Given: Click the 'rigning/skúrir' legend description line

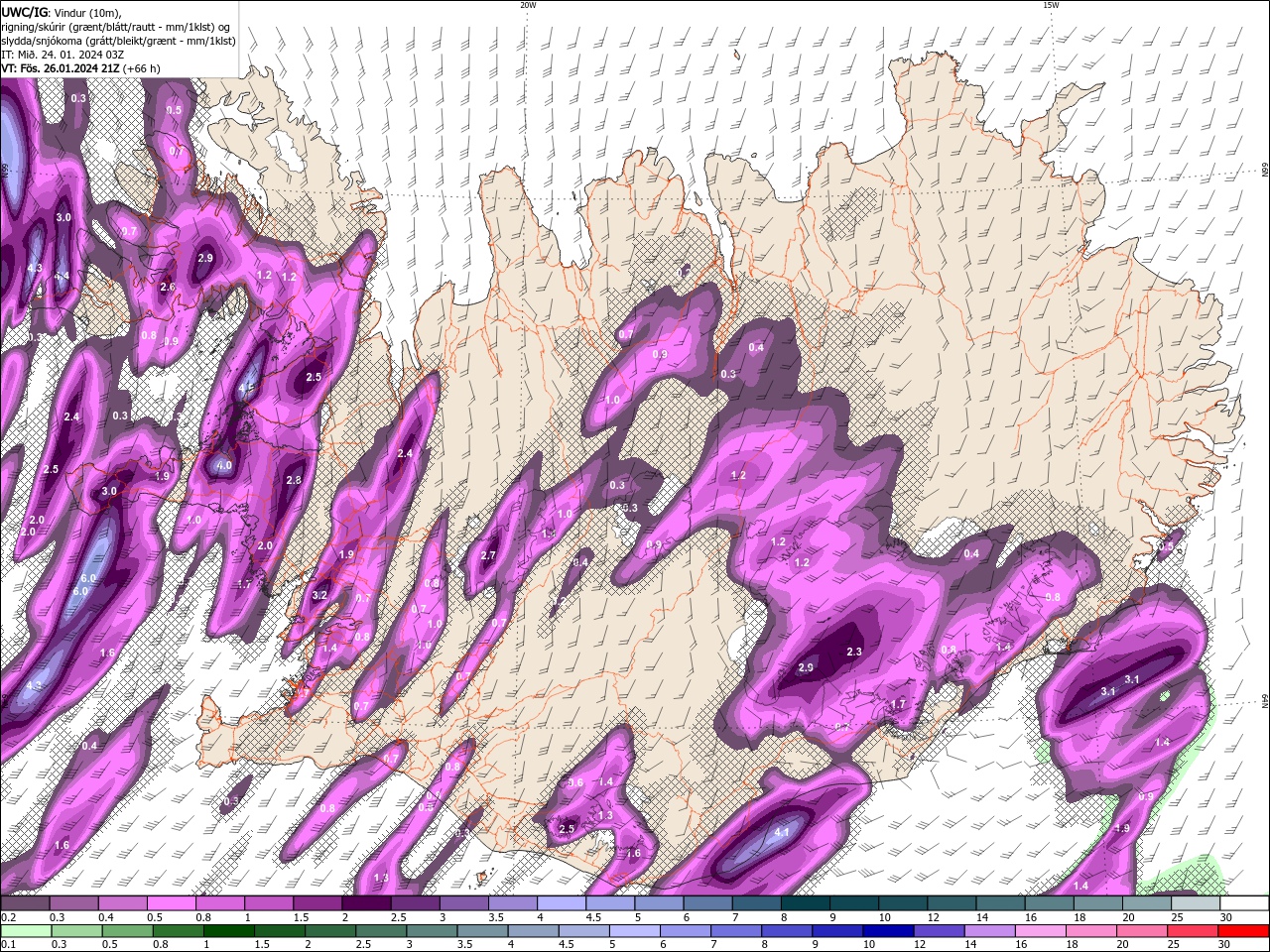Looking at the screenshot, I should tap(116, 27).
